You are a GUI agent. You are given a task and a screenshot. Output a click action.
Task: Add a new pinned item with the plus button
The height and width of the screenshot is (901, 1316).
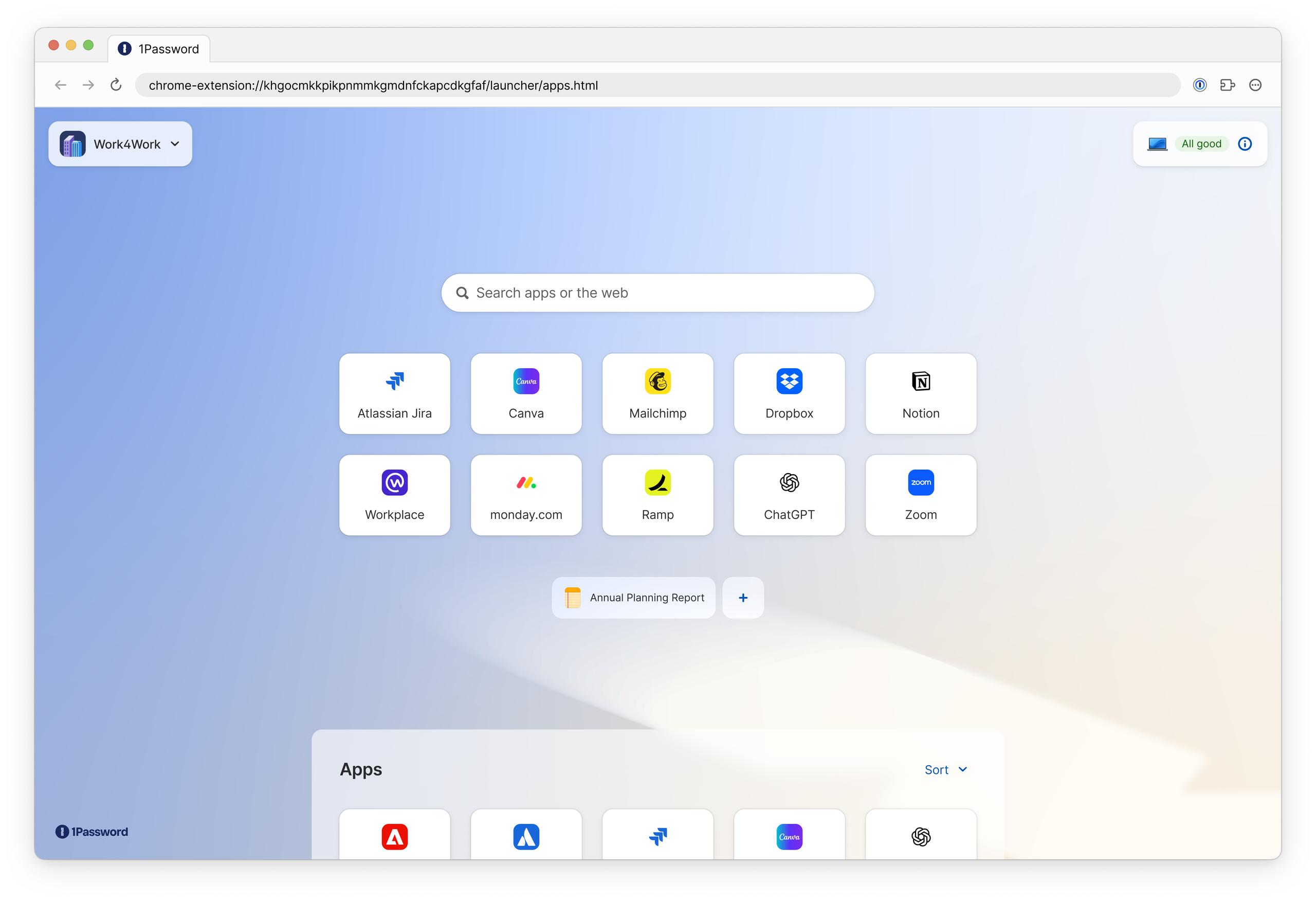click(743, 597)
